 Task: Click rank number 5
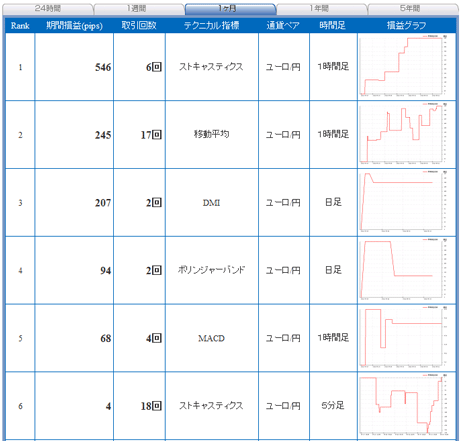pos(20,338)
